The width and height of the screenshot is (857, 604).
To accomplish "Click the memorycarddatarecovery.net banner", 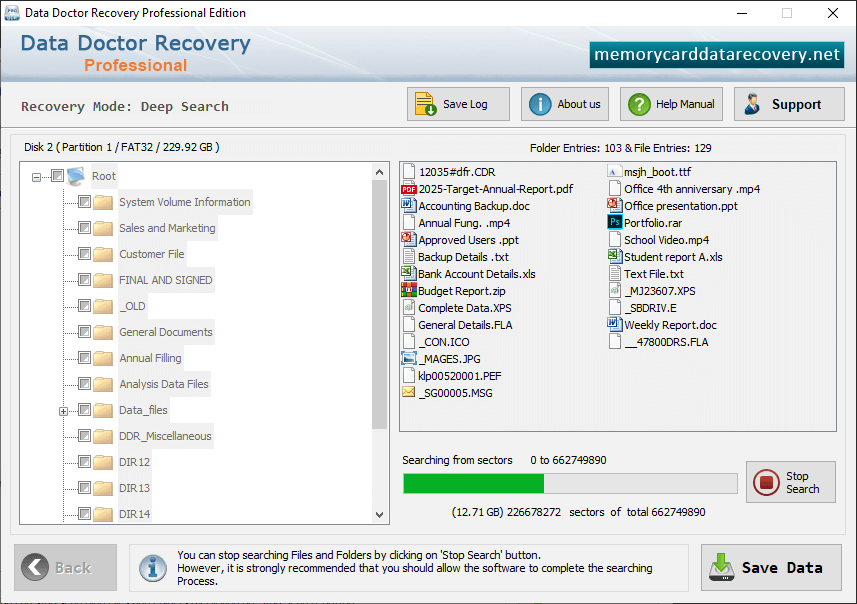I will pos(717,55).
